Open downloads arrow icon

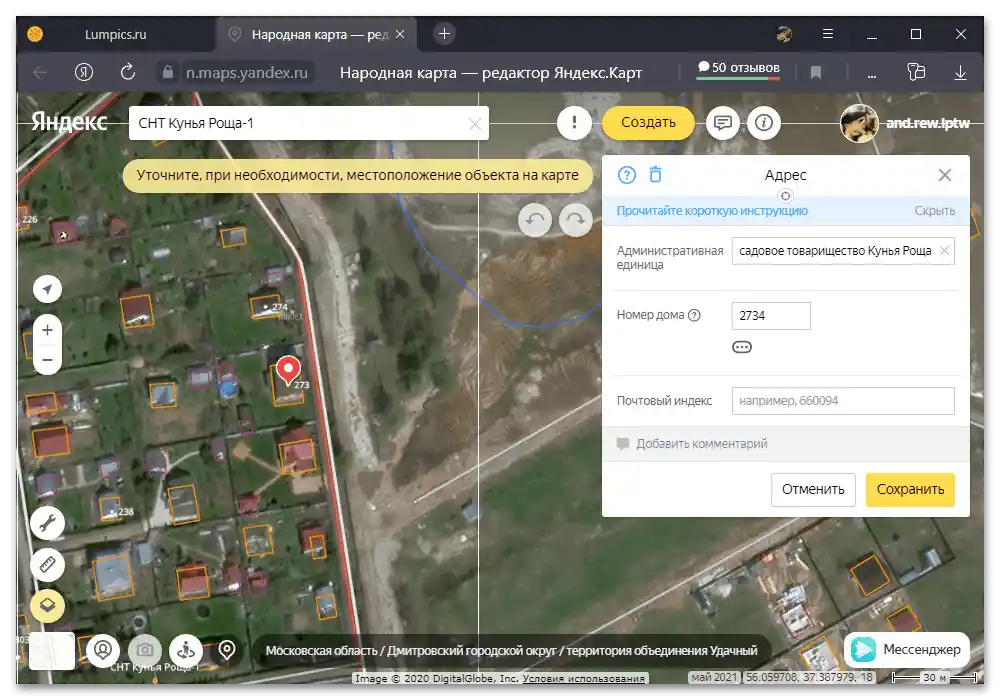960,73
